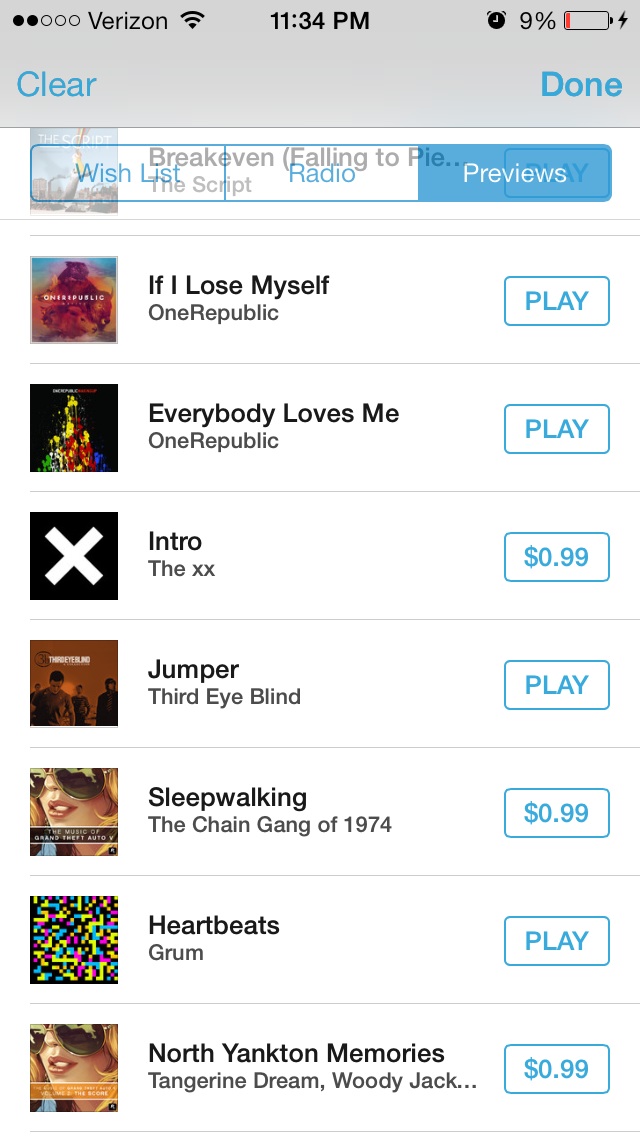This screenshot has height=1136, width=640.
Task: Open Sleepwalking album artwork thumbnail
Action: point(74,812)
